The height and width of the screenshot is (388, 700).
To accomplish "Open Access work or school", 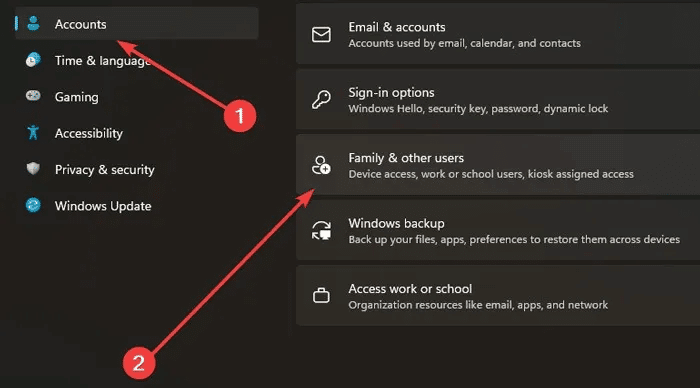I will pos(498,296).
